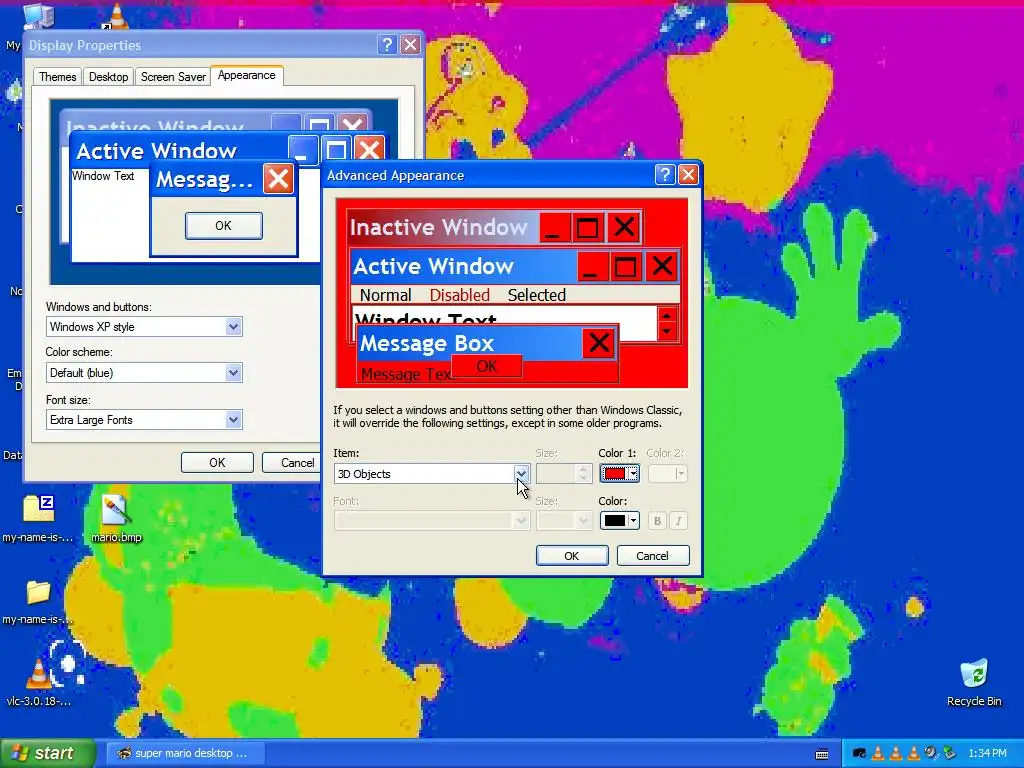Open the Item dropdown showing 3D Objects
Image resolution: width=1024 pixels, height=768 pixels.
(x=521, y=473)
